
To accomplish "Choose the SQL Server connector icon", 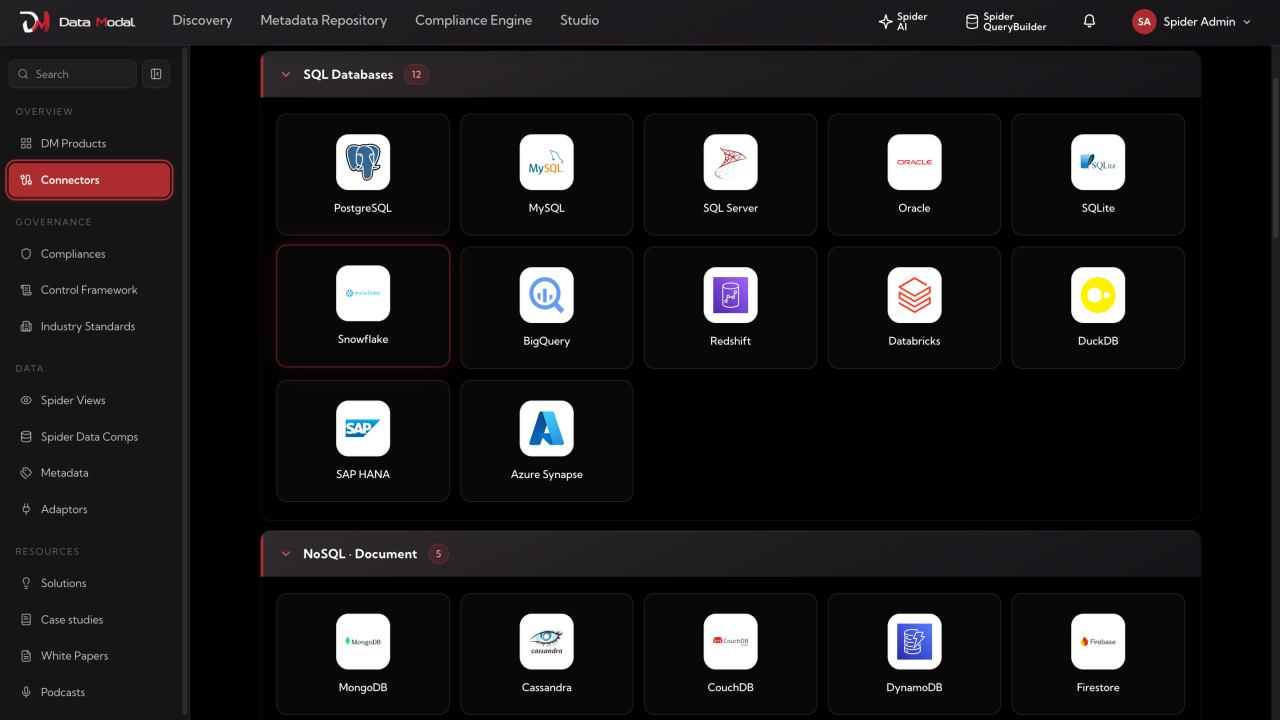I will click(x=730, y=162).
